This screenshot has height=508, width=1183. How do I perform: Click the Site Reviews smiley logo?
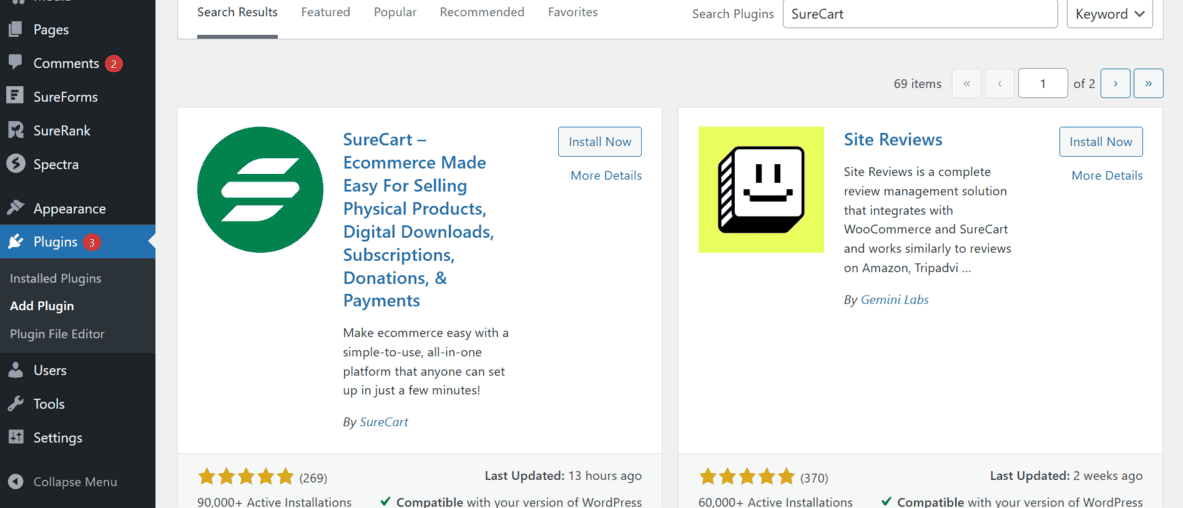click(x=761, y=189)
